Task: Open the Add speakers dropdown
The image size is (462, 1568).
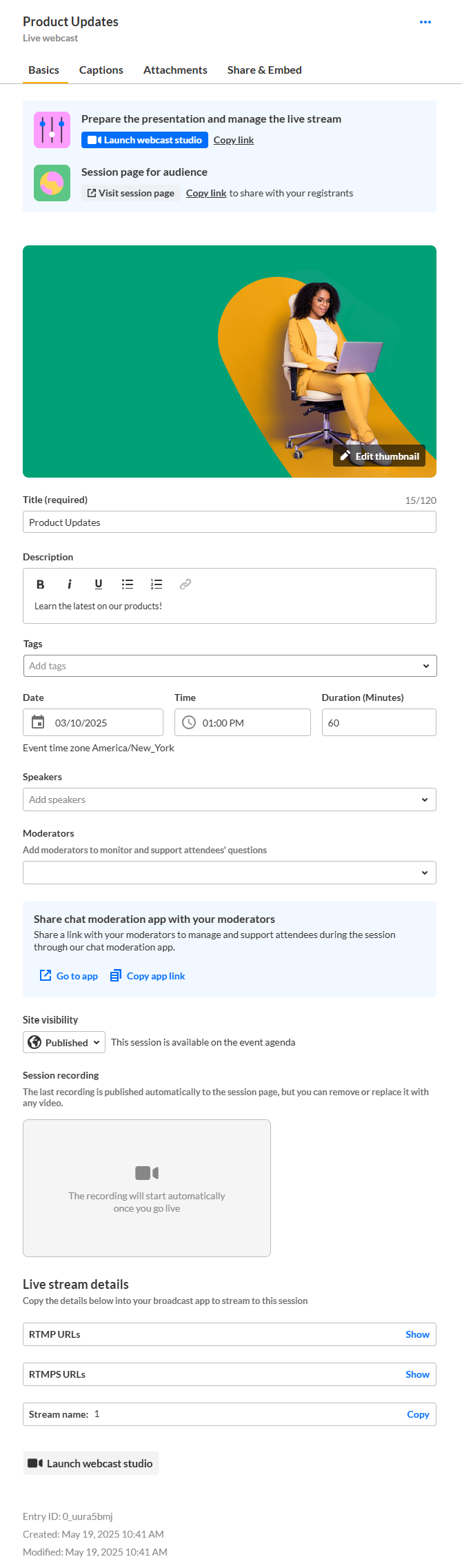Action: 424,800
